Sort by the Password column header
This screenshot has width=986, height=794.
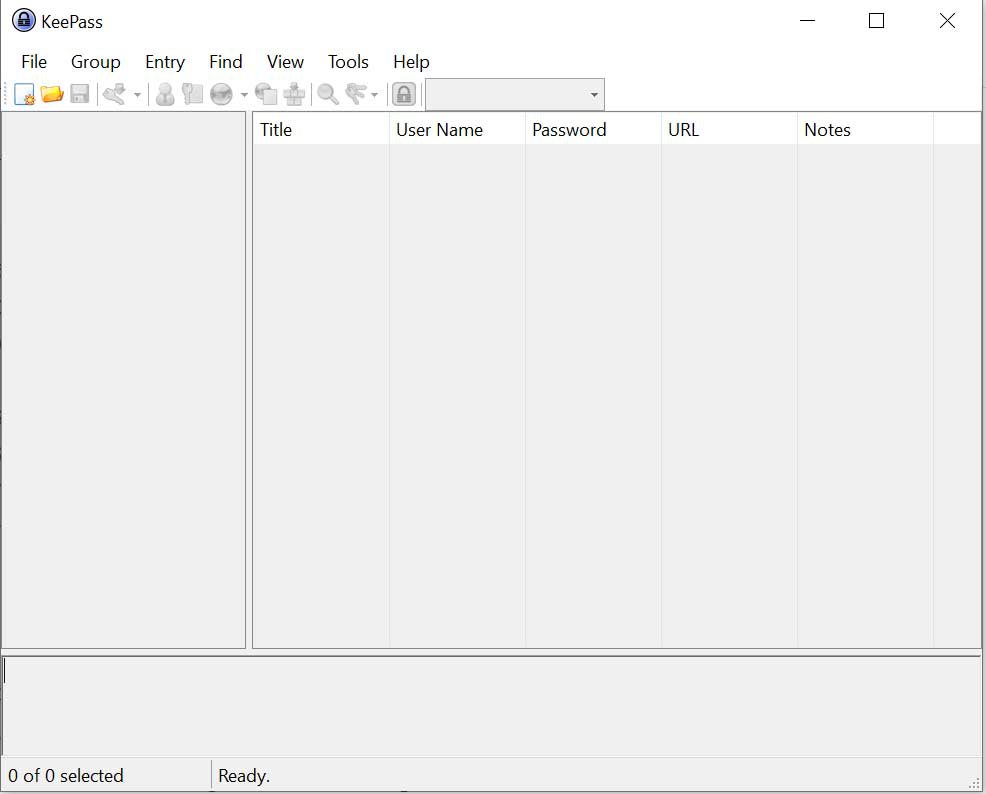593,130
